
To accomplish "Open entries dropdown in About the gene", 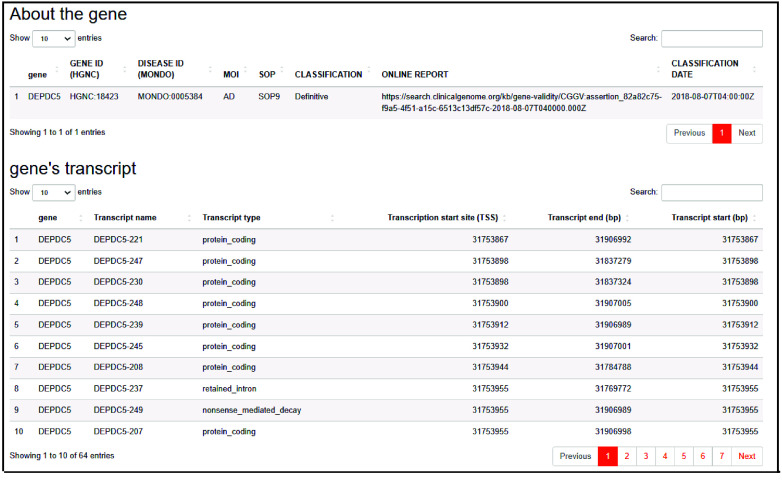I will coord(54,38).
